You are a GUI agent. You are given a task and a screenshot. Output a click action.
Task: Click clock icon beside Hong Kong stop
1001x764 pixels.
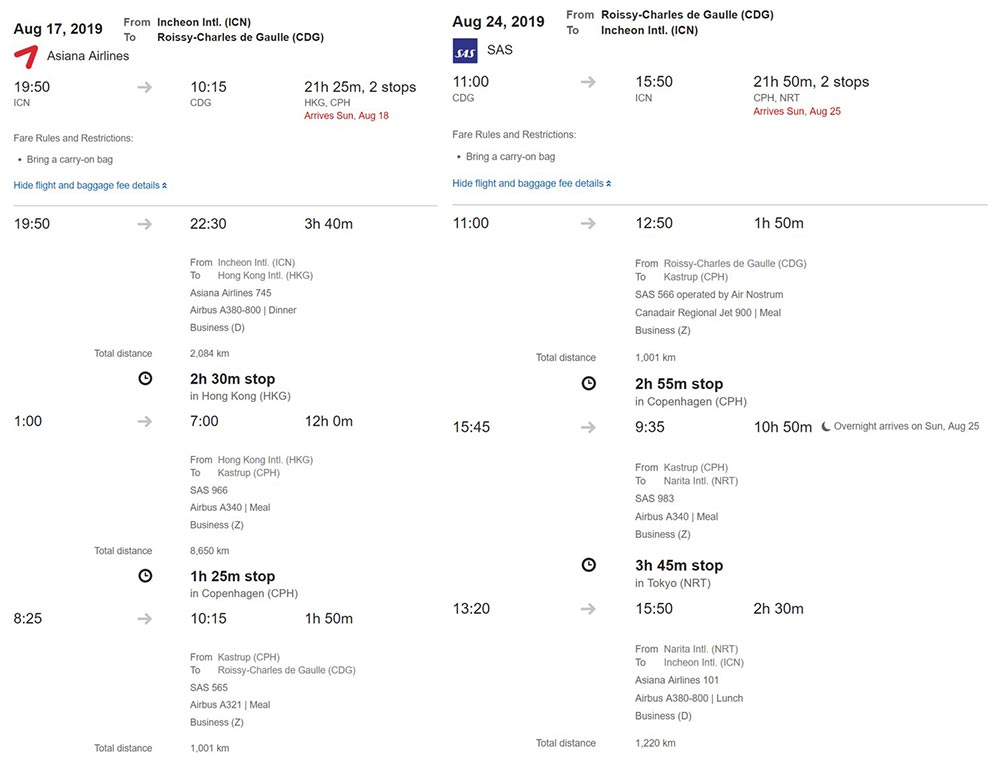point(145,379)
